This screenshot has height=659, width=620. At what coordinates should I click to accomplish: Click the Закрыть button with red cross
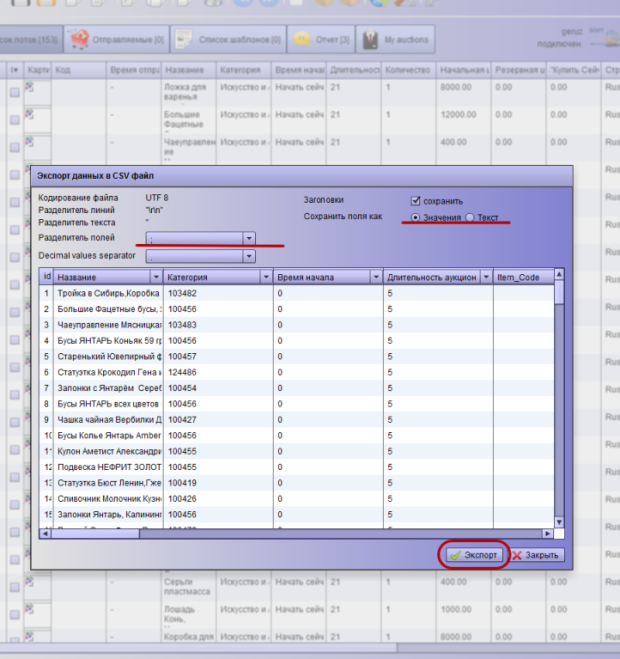536,555
